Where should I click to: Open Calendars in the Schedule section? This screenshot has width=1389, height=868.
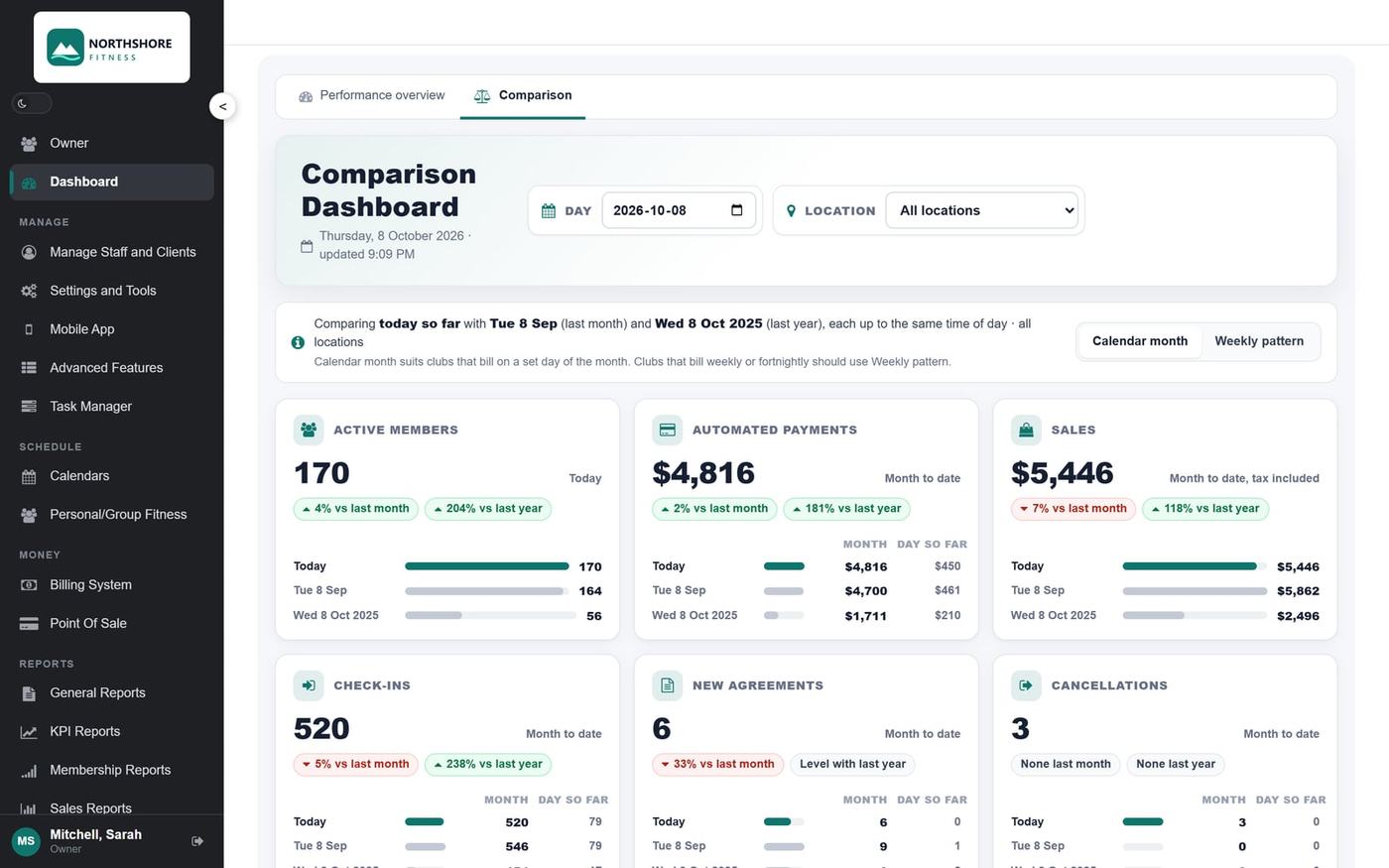tap(111, 476)
